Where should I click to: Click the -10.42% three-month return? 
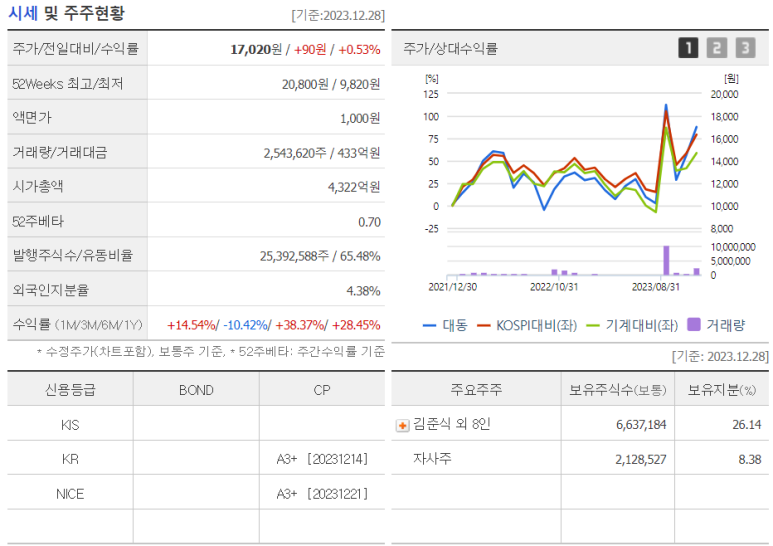[x=245, y=325]
